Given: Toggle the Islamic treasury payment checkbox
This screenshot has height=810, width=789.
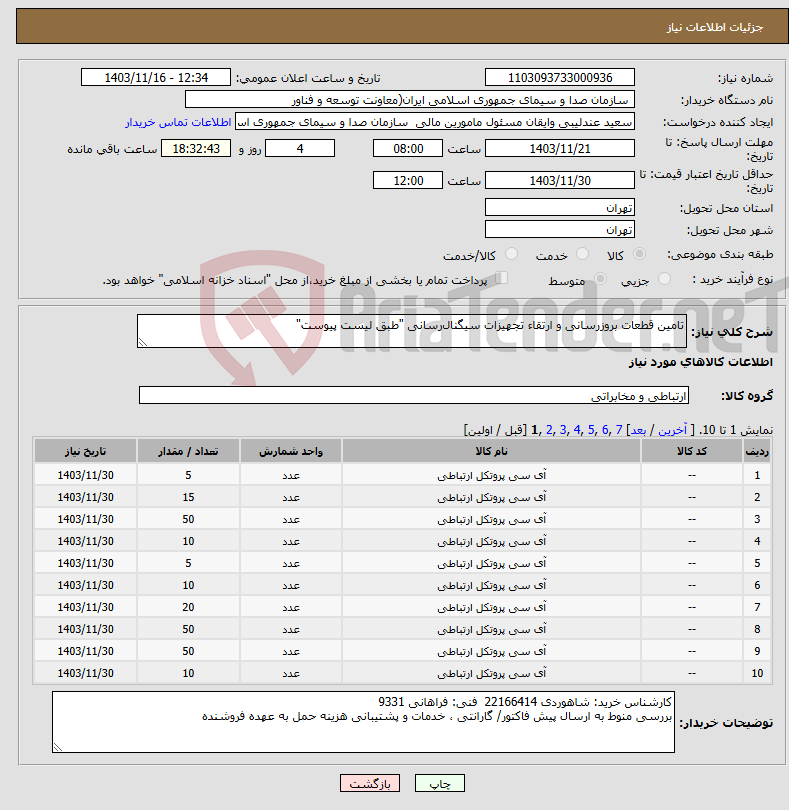Looking at the screenshot, I should 502,278.
